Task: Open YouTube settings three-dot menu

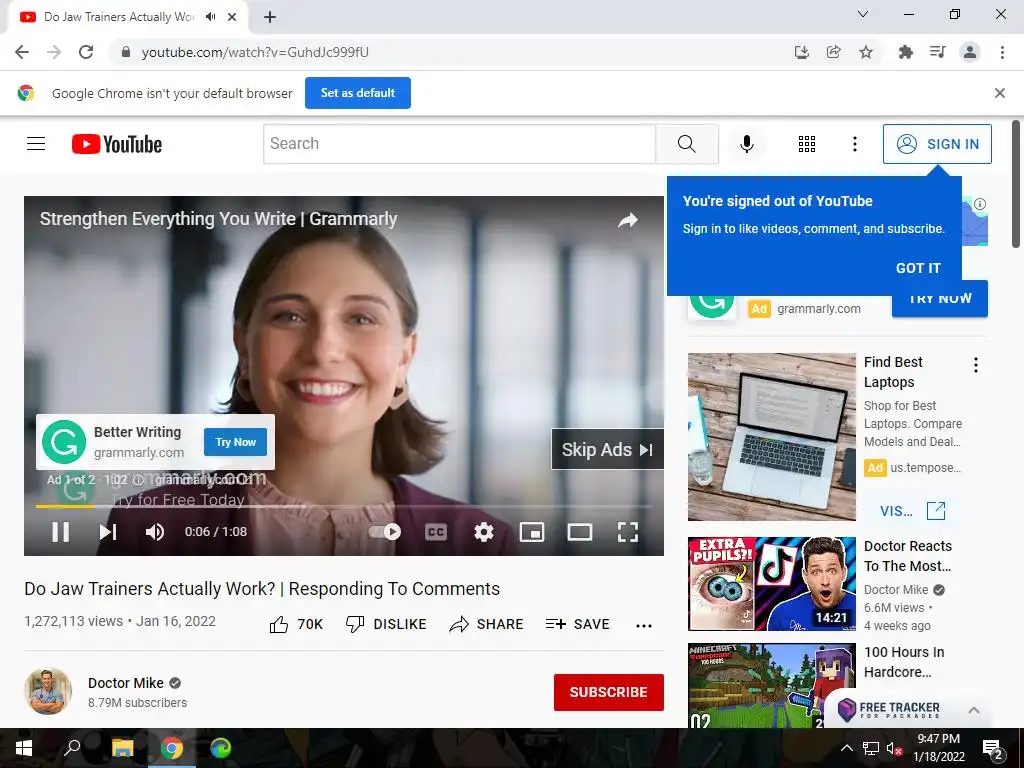Action: (854, 144)
